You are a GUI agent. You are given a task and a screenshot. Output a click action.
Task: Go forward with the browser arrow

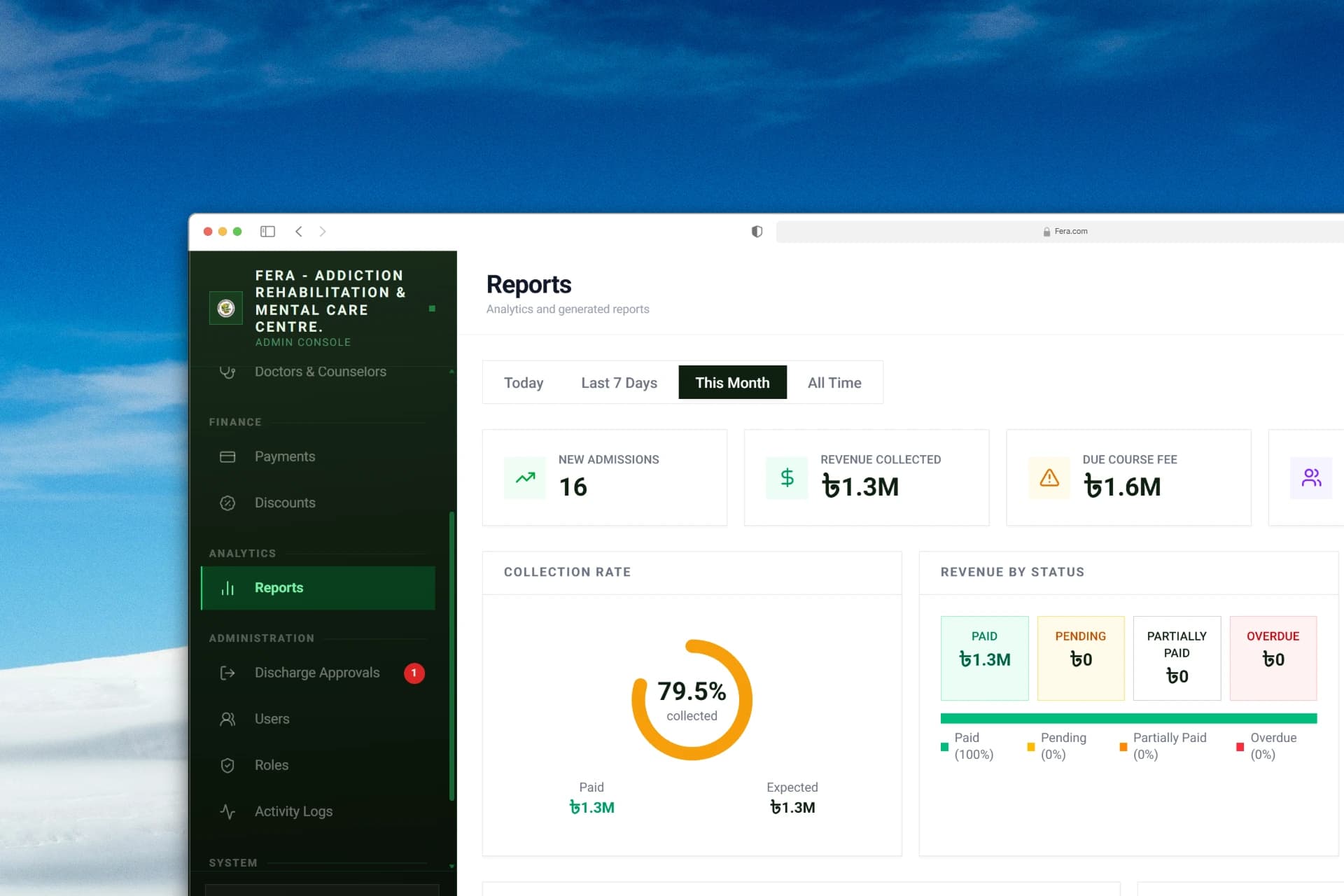click(x=323, y=232)
